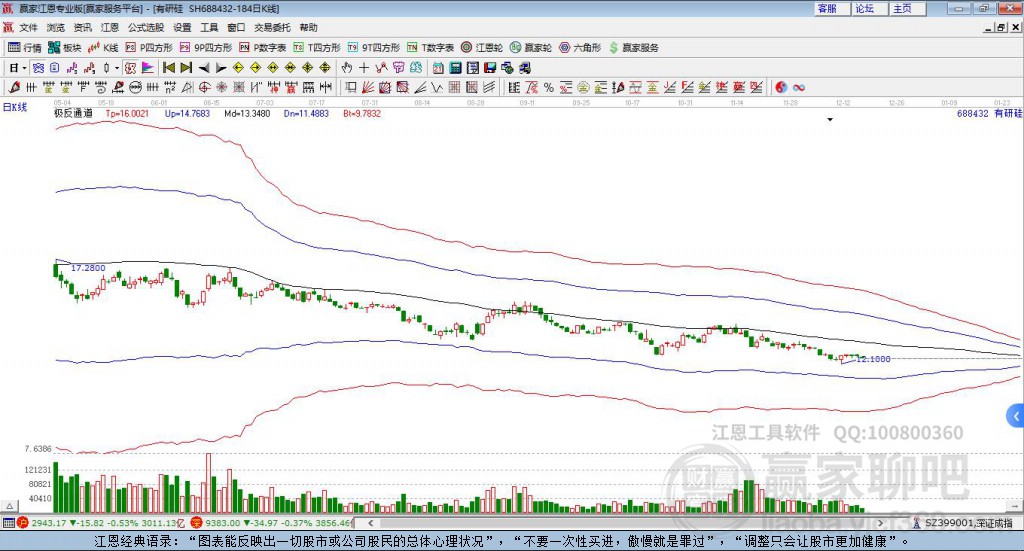Open the 工具 menu
Image resolution: width=1024 pixels, height=551 pixels.
pyautogui.click(x=209, y=27)
